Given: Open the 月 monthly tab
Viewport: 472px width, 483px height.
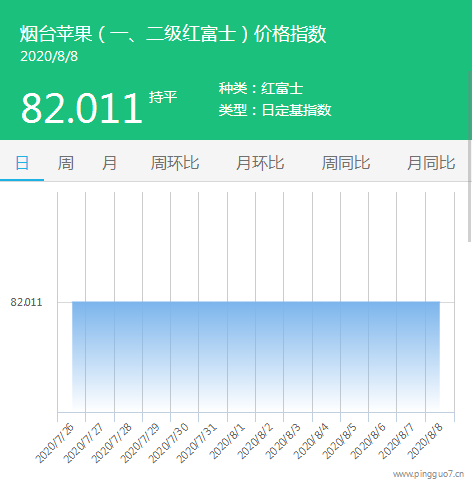Looking at the screenshot, I should (x=109, y=163).
